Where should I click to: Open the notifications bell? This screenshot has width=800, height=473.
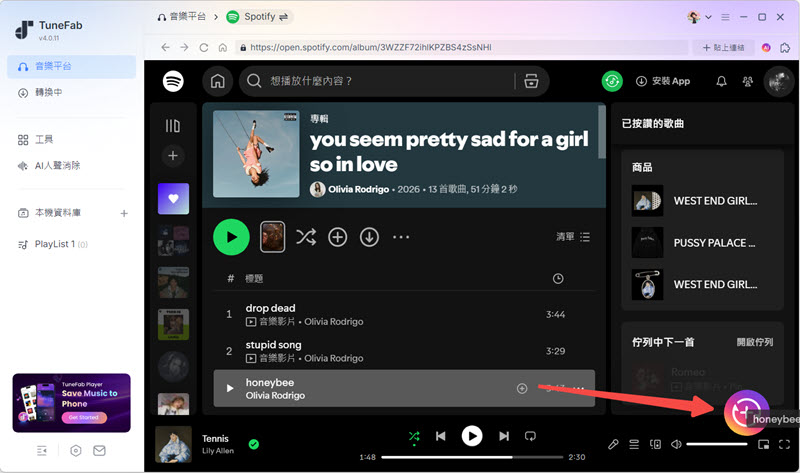[721, 81]
